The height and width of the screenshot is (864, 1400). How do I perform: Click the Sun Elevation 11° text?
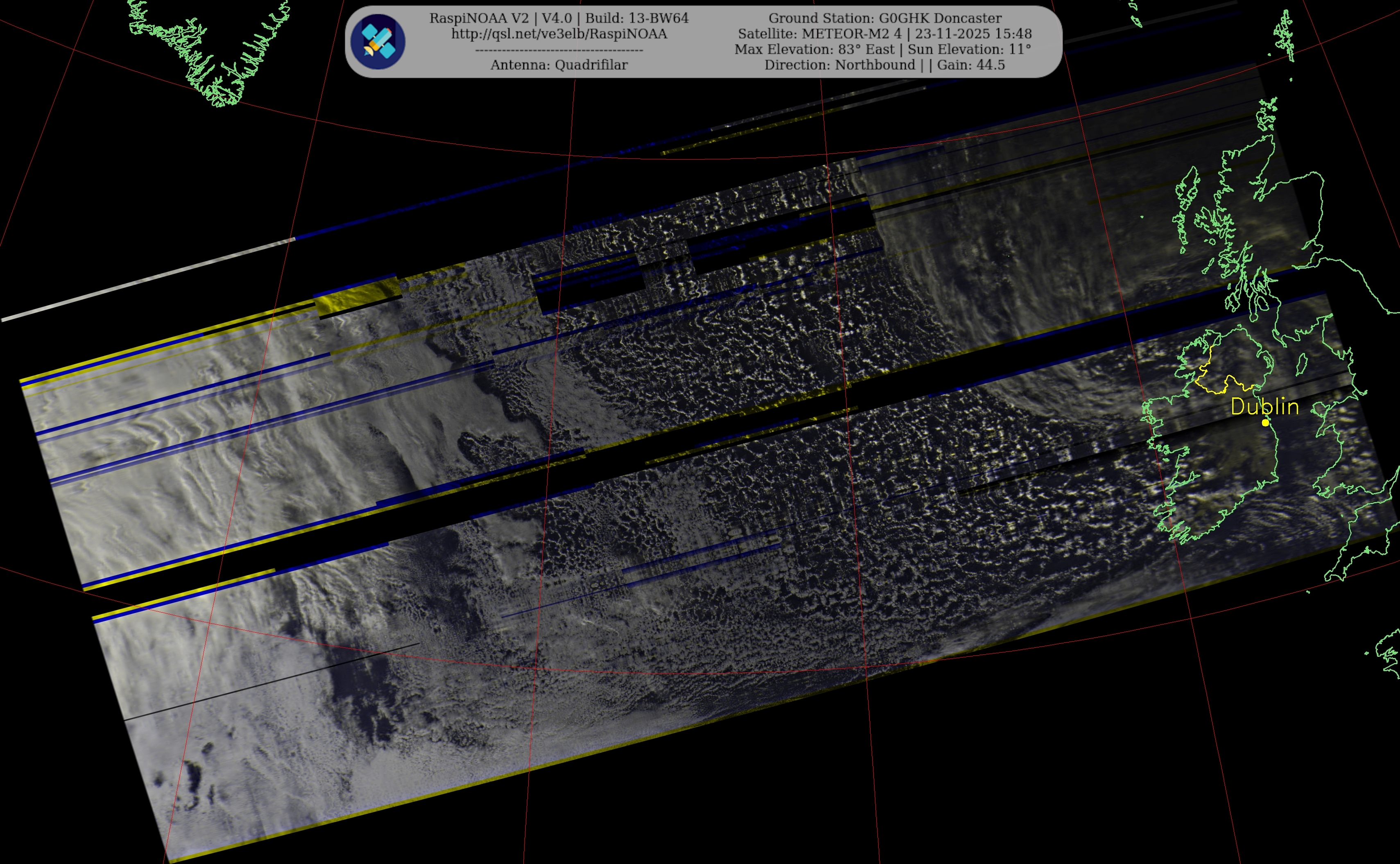[x=969, y=49]
